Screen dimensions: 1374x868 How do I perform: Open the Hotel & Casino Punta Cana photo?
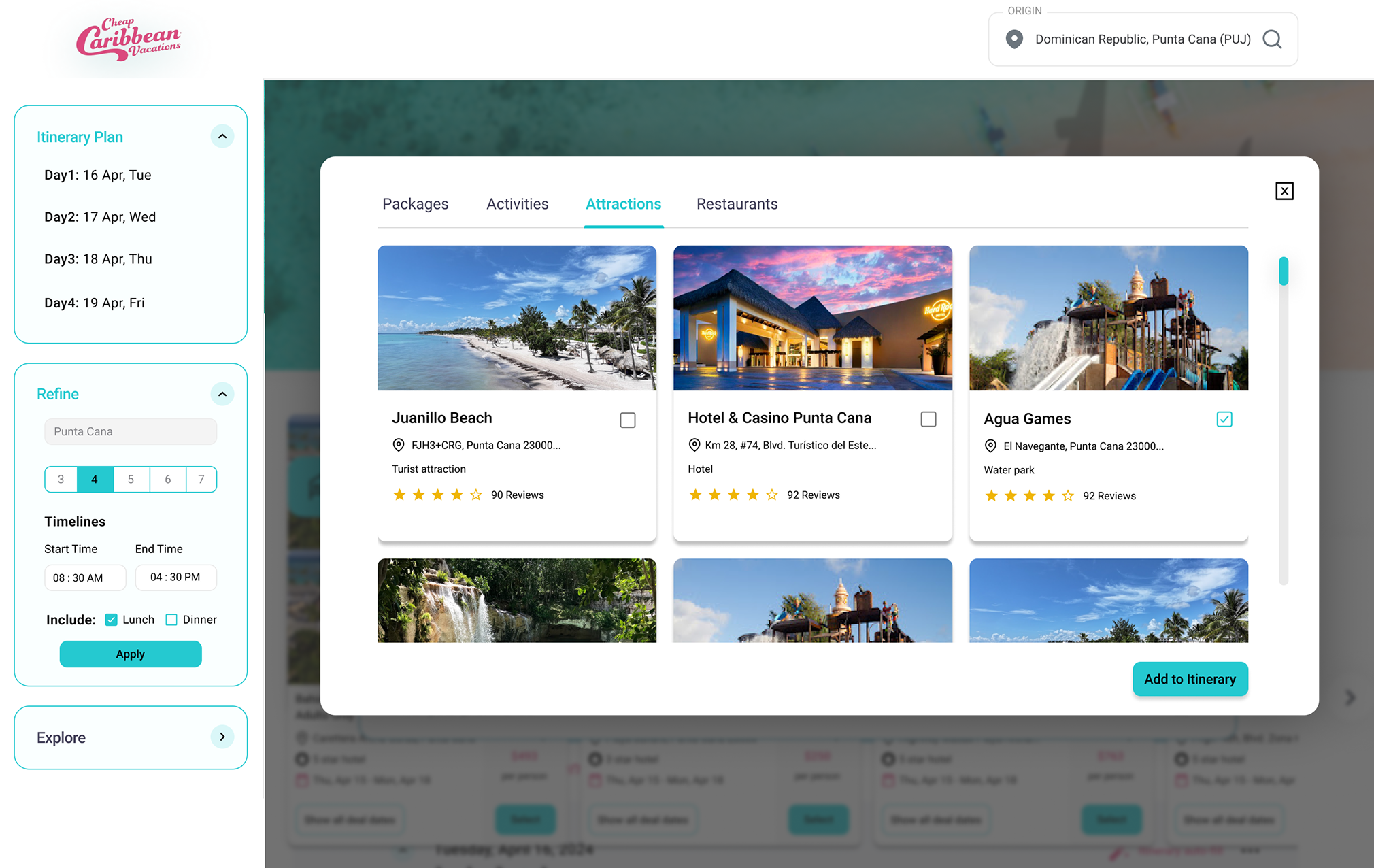(813, 318)
